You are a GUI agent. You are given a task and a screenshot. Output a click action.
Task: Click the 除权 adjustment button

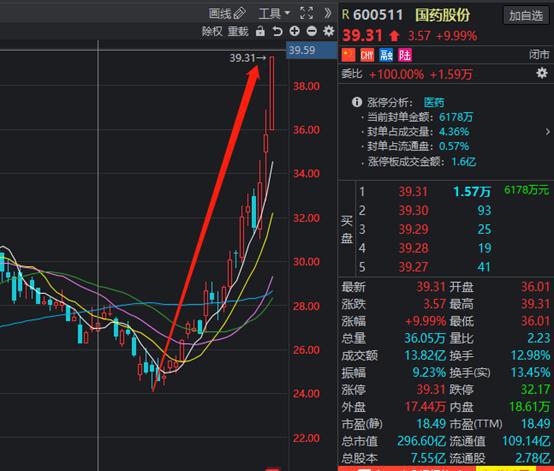coord(212,31)
